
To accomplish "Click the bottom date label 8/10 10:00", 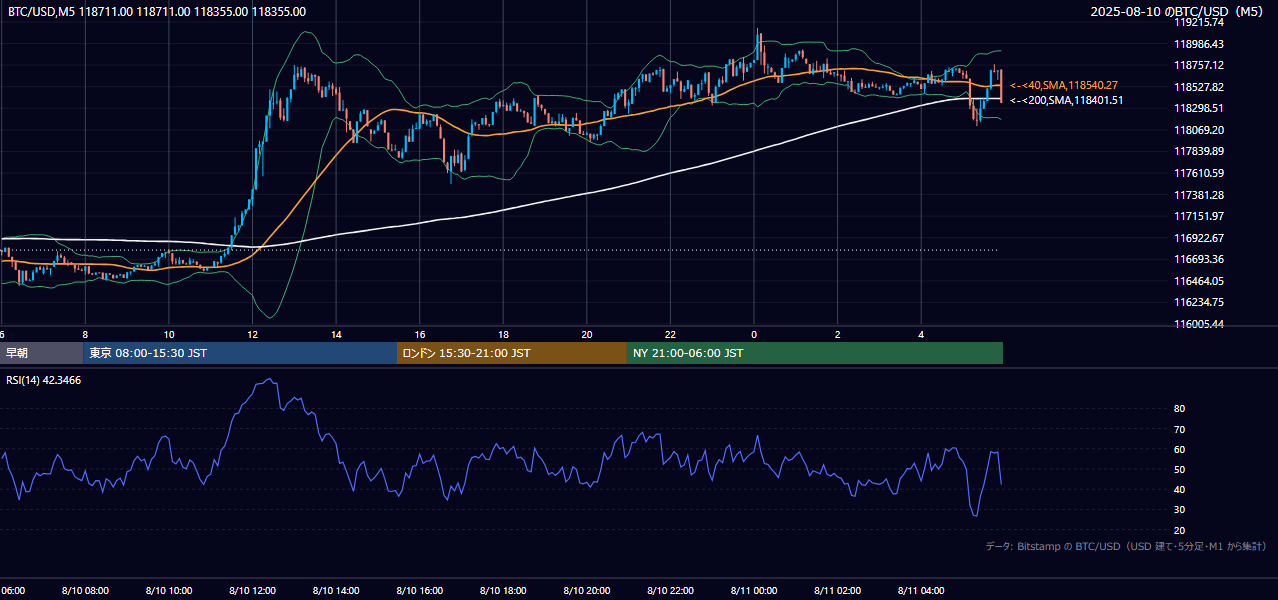I will 169,591.
